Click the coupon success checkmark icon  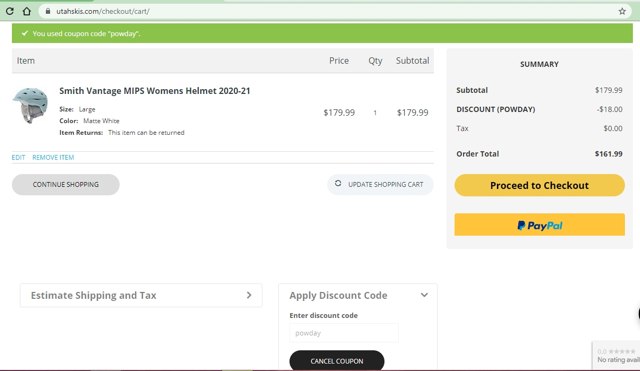(25, 33)
